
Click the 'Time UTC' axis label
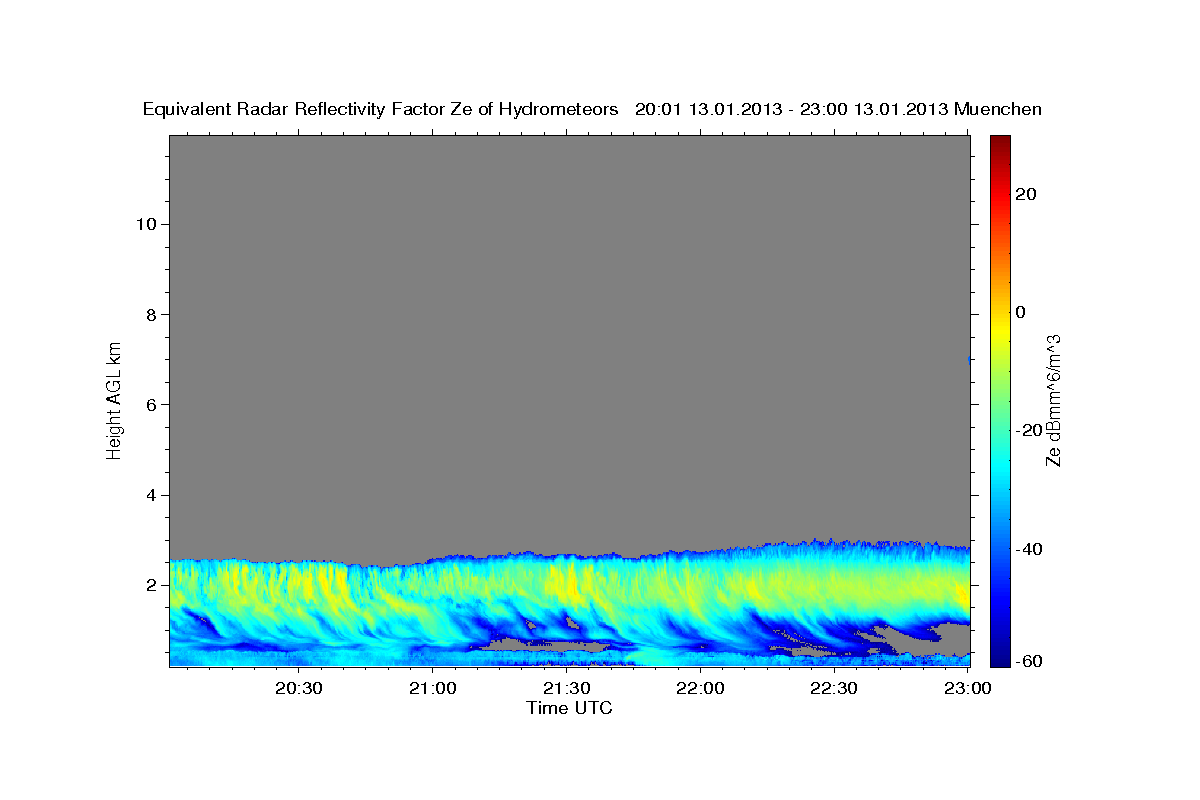pyautogui.click(x=569, y=708)
